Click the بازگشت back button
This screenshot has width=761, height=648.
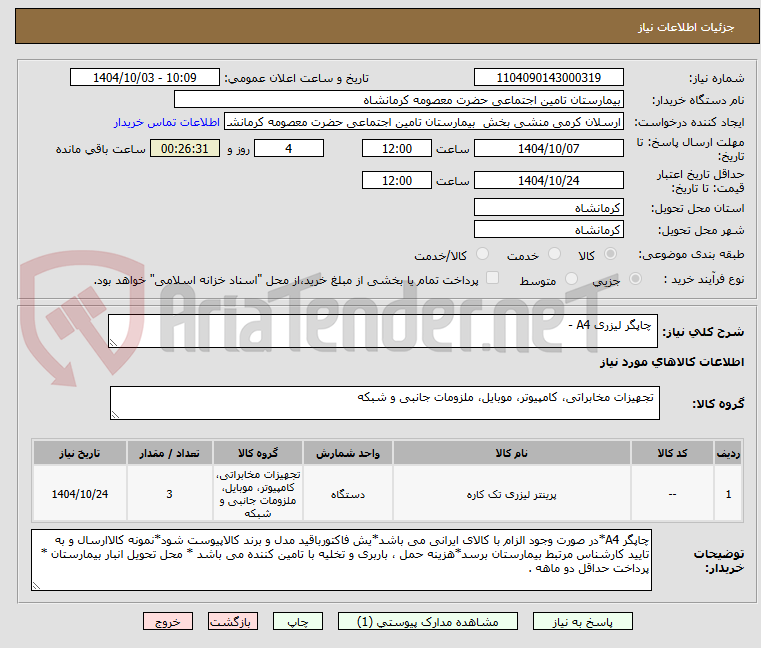tap(232, 621)
